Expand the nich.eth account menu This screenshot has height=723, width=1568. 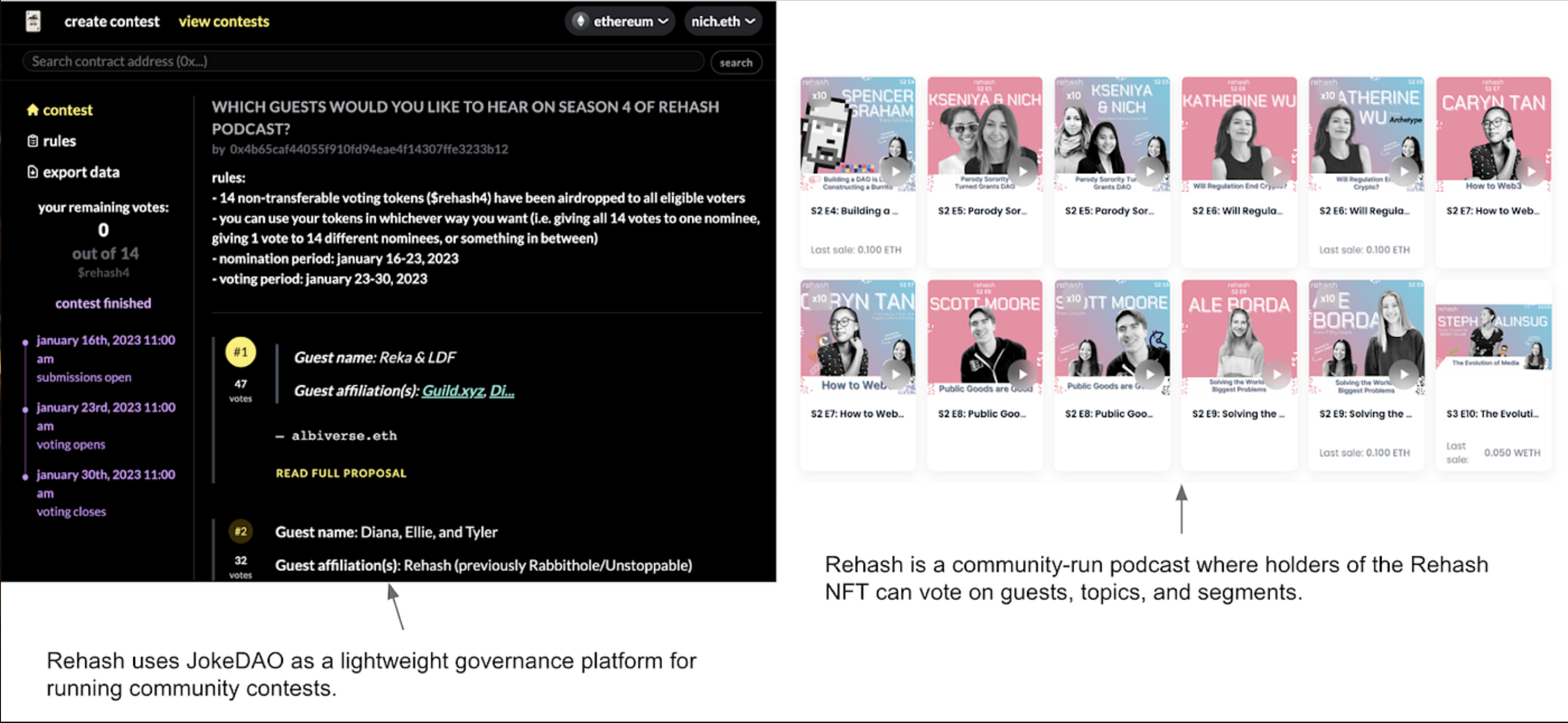[x=723, y=21]
